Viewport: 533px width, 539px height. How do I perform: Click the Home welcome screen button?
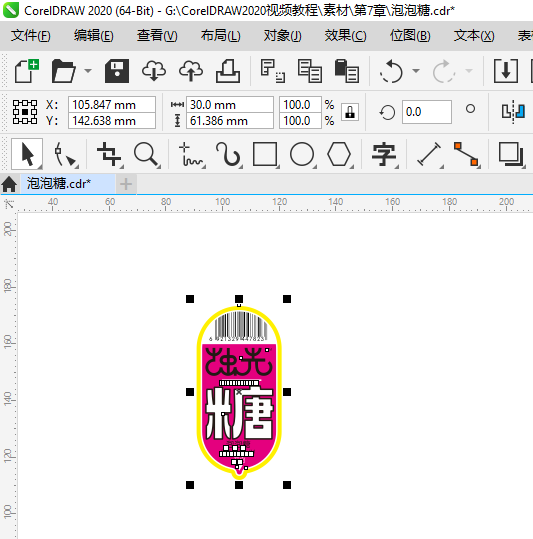9,184
